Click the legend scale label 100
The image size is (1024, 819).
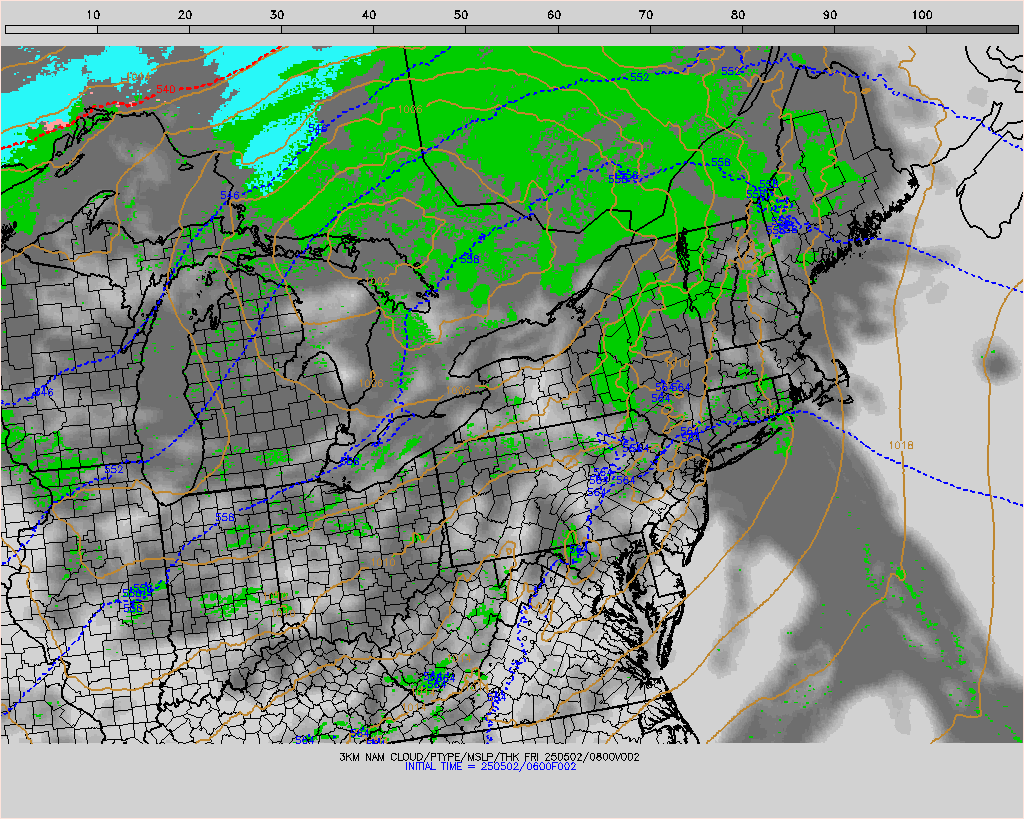tap(921, 15)
